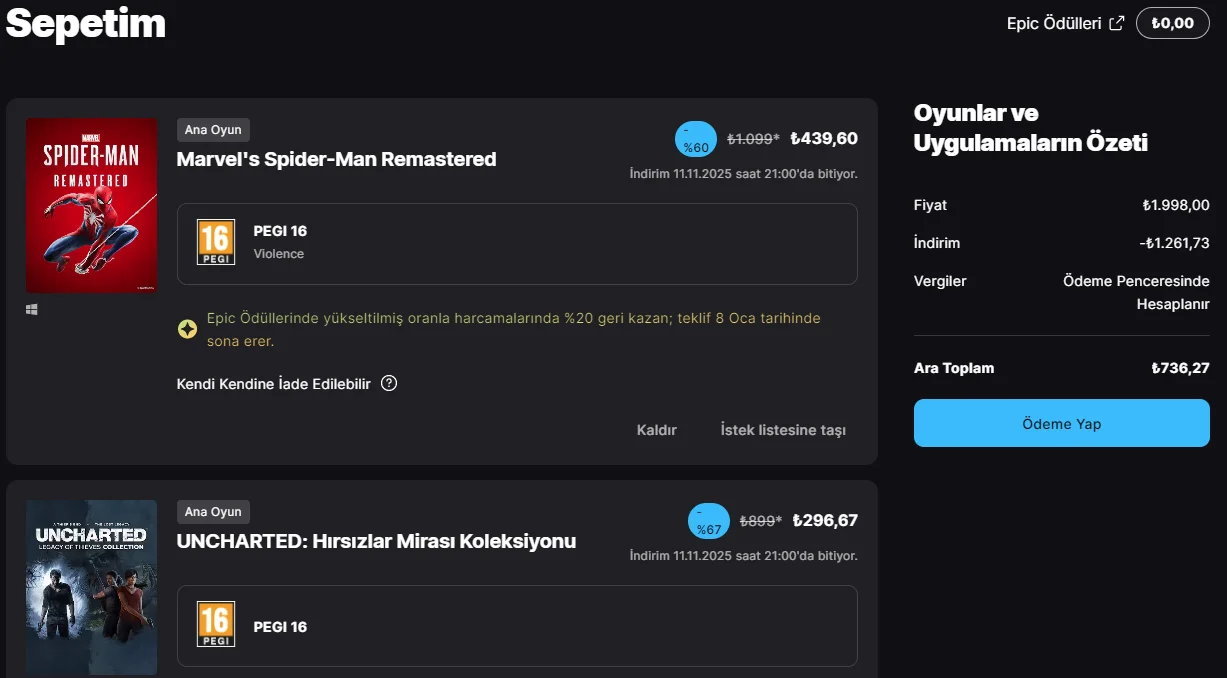
Task: Open Marvel's Spider-Man Remastered title link
Action: (x=336, y=159)
